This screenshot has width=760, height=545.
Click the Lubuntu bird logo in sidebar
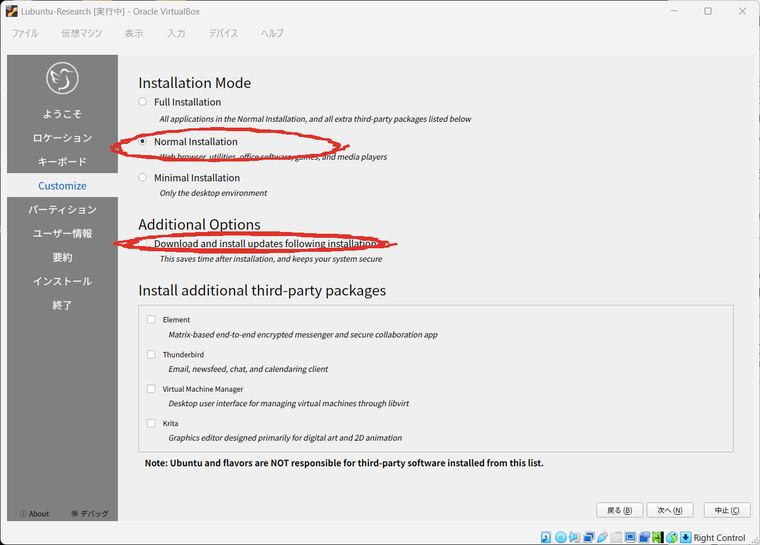[62, 78]
